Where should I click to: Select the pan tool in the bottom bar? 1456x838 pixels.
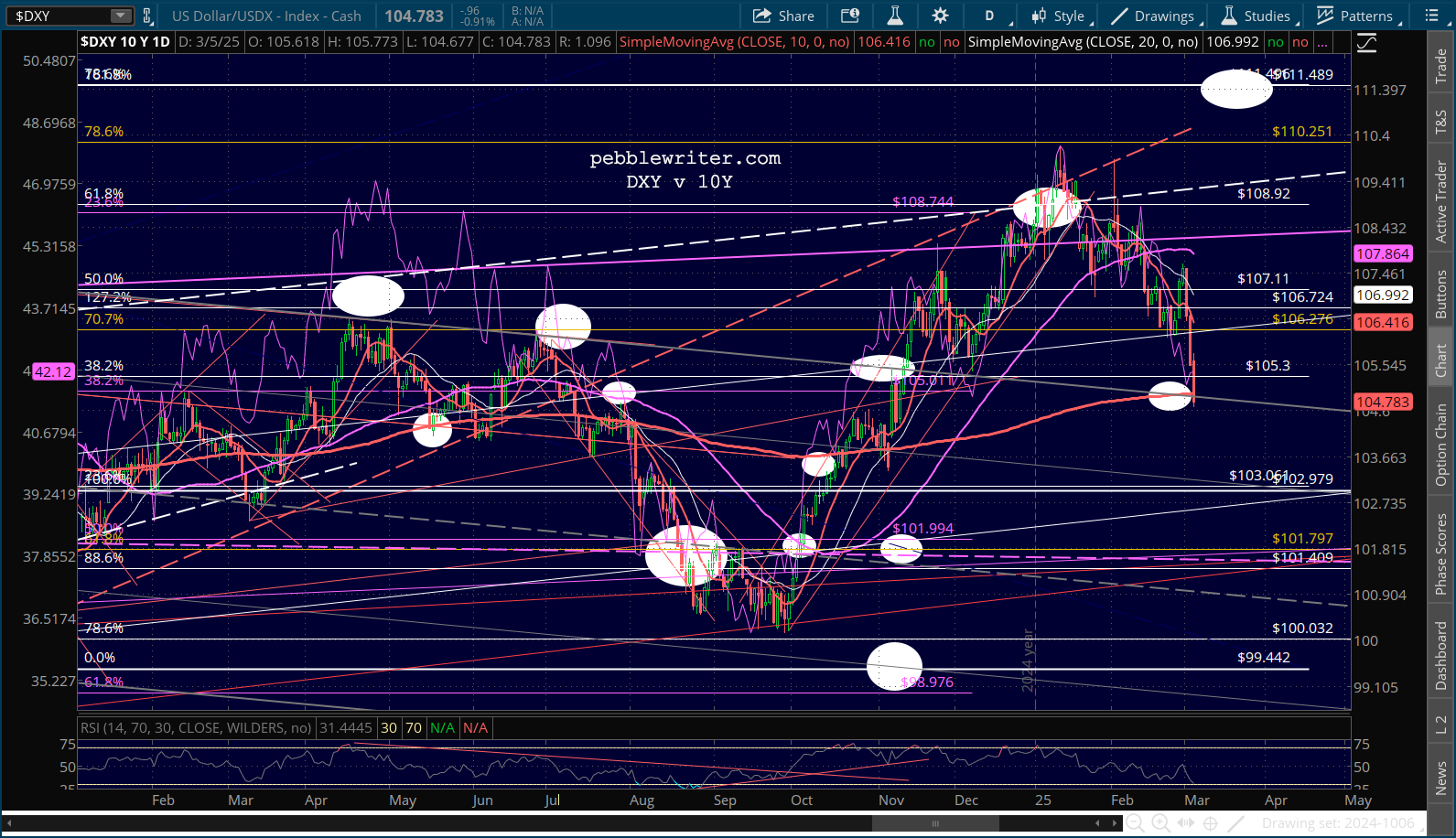coord(1186,823)
